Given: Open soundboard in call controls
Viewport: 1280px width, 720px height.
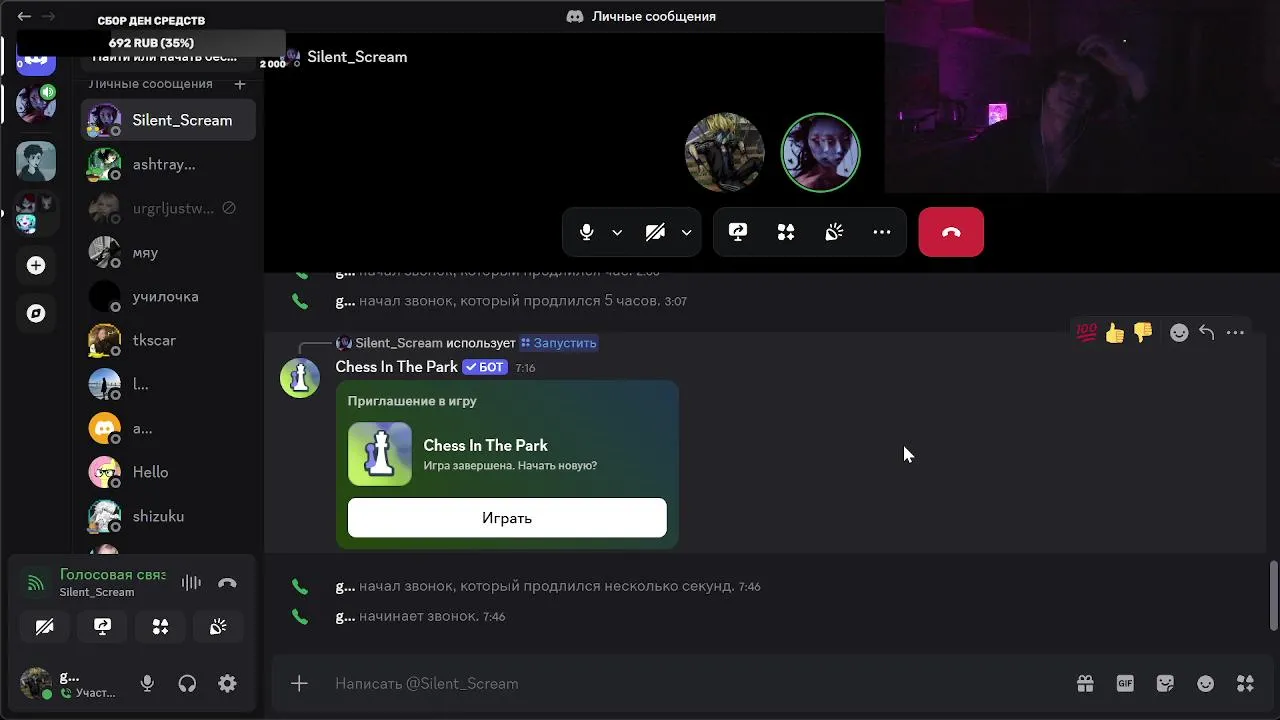Looking at the screenshot, I should (834, 232).
